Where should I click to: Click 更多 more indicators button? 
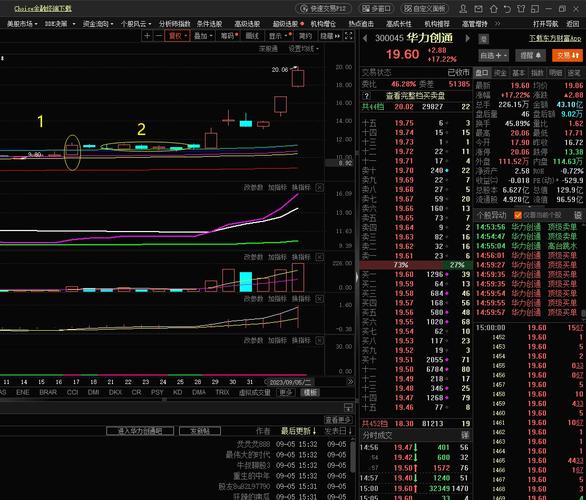(286, 392)
